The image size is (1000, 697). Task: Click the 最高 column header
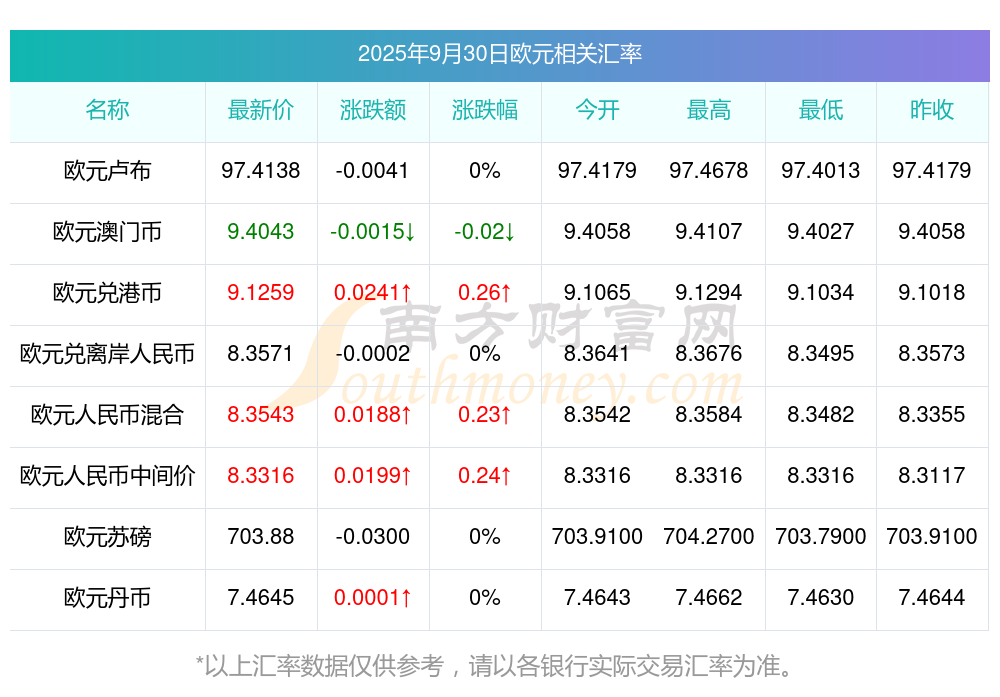[709, 110]
